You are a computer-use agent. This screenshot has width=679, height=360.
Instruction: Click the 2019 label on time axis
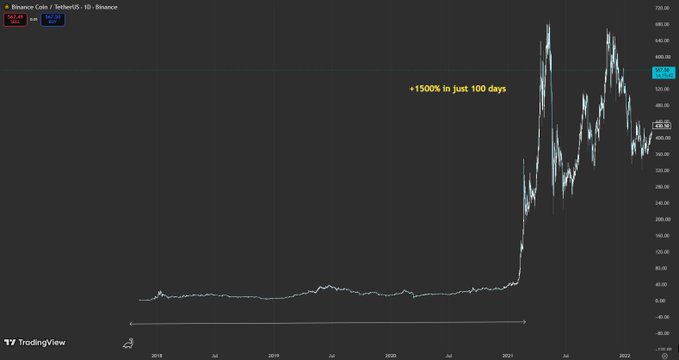coord(273,355)
